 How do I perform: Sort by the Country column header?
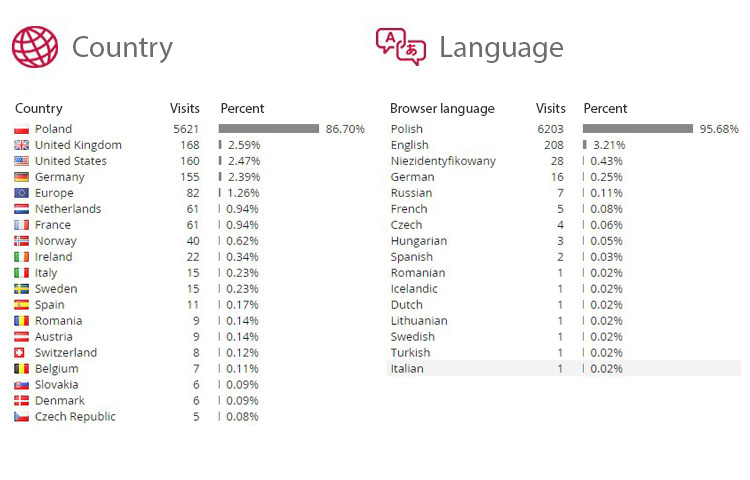(x=39, y=109)
